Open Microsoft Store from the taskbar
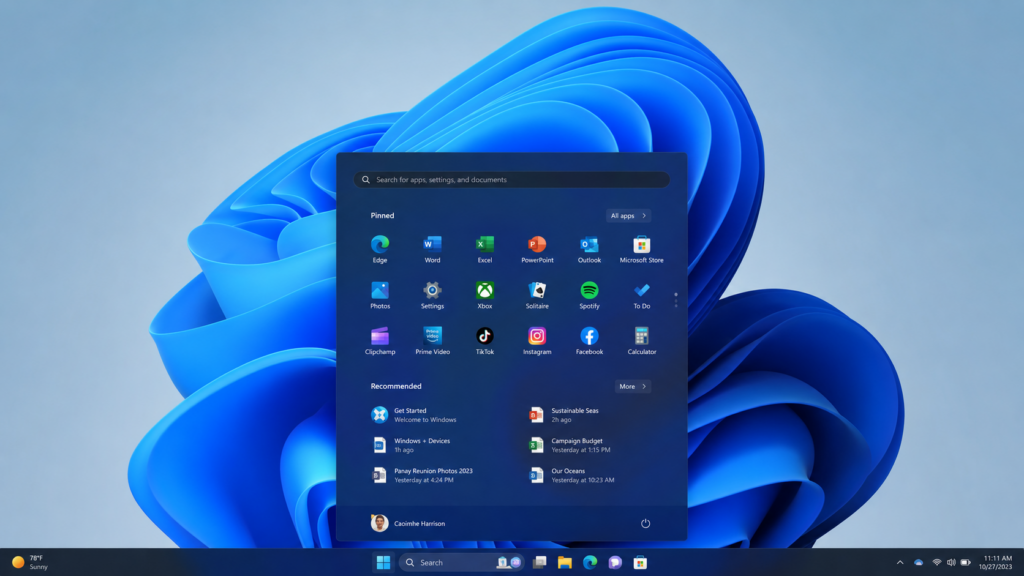This screenshot has height=576, width=1024. click(640, 562)
